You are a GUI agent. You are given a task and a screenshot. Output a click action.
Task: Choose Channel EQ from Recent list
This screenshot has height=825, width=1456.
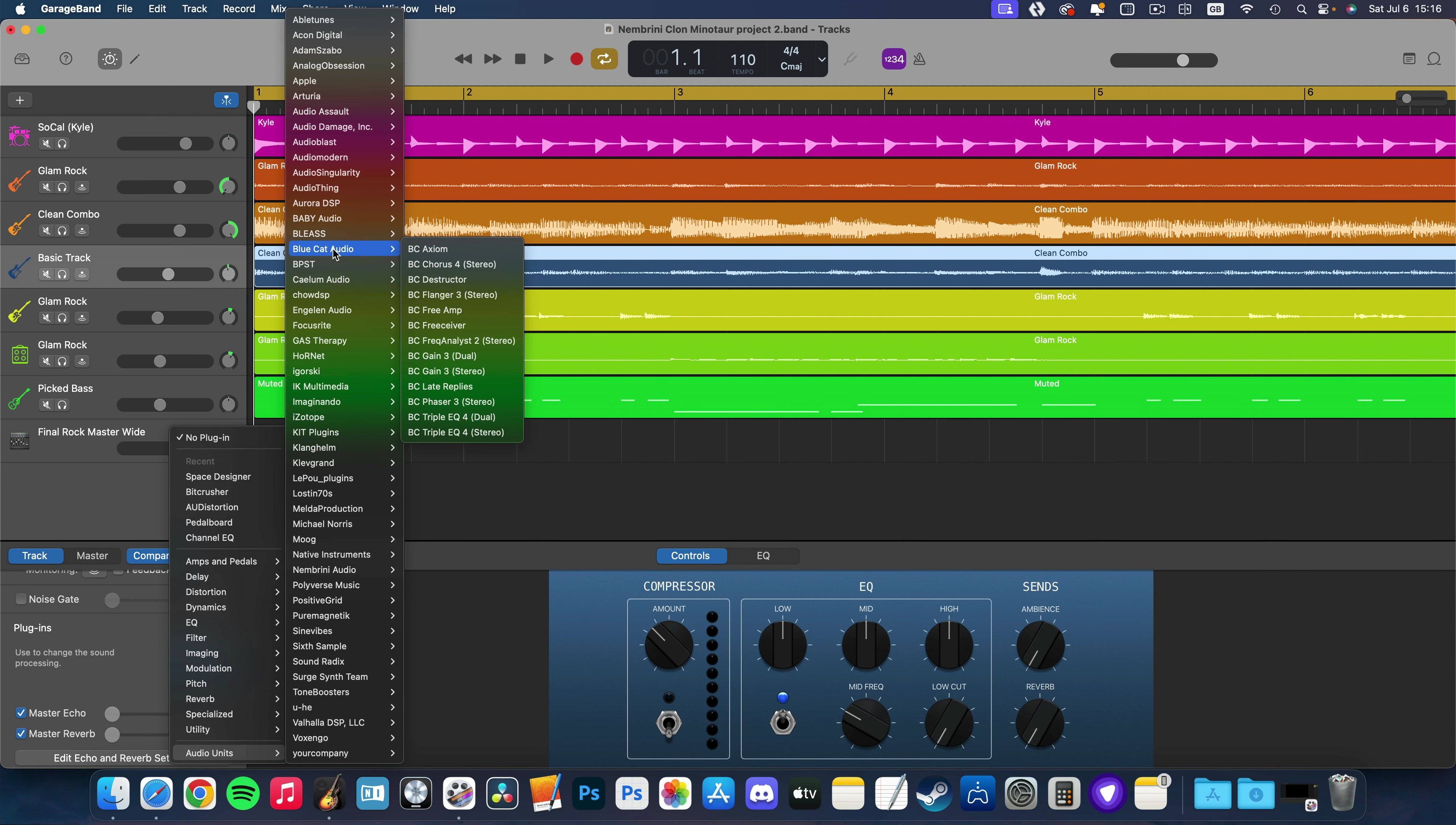[x=210, y=538]
